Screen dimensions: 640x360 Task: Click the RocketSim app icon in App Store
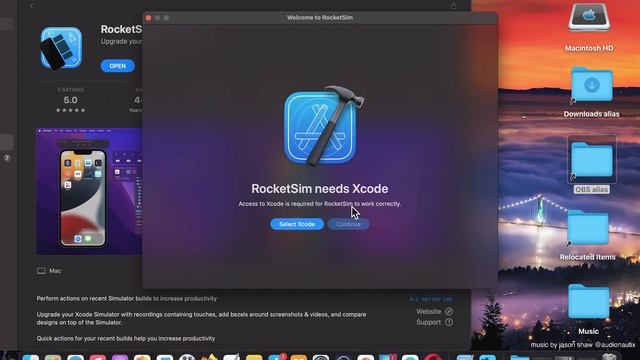click(x=61, y=48)
